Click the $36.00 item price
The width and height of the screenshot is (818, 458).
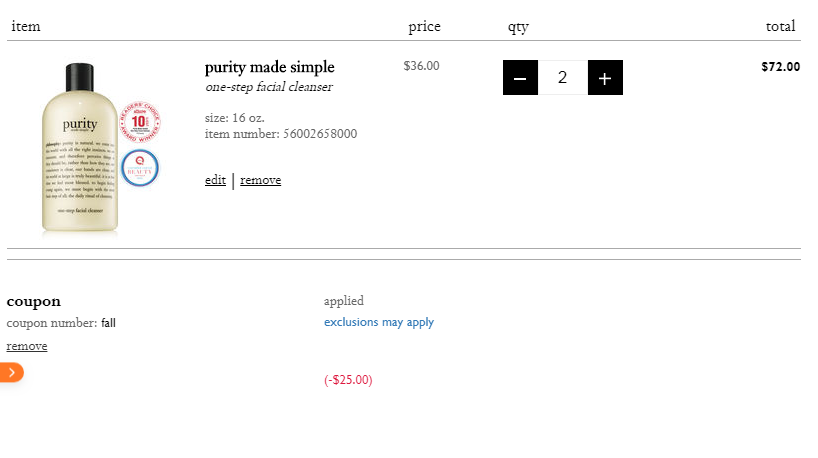click(x=422, y=66)
